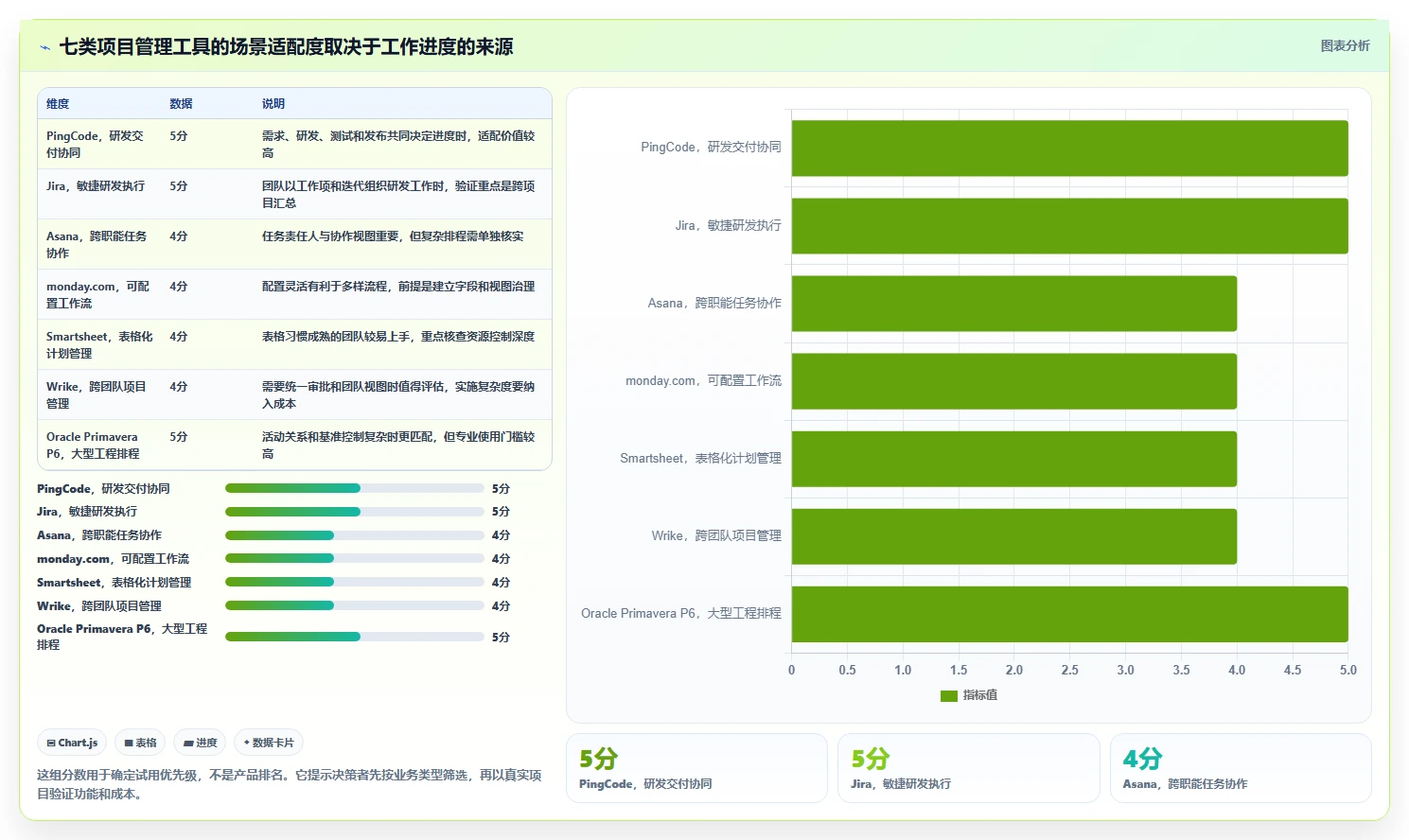Screen dimensions: 1409x840
Task: Click the chart y-axis label 'Jira，敏捷研发执行'
Action: pos(728,226)
